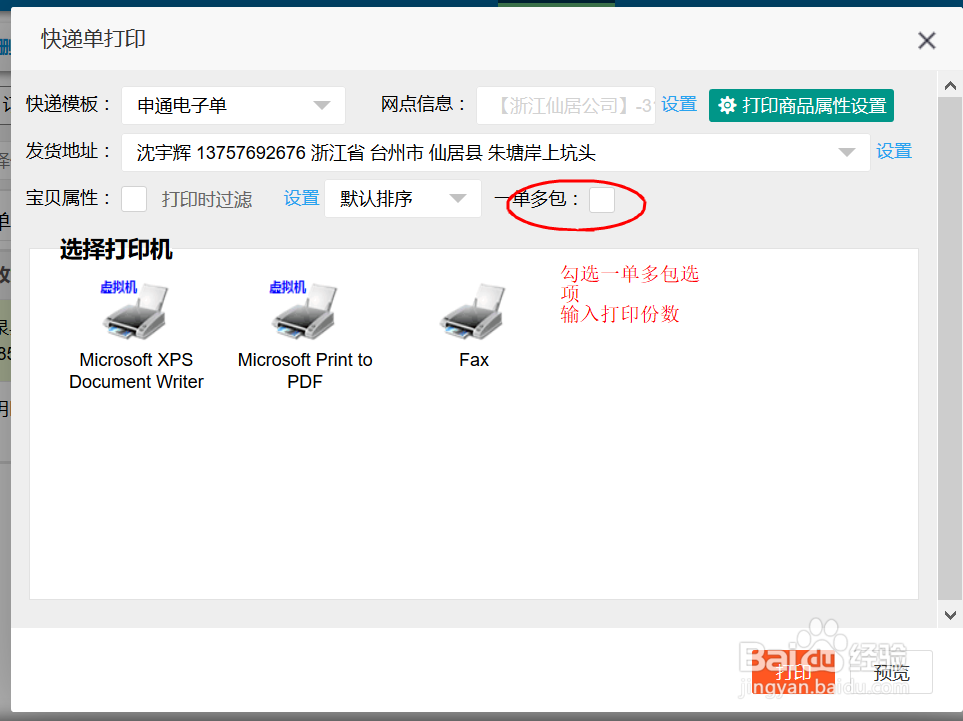Viewport: 963px width, 721px height.
Task: Click the scrollbar up arrow
Action: click(x=950, y=85)
